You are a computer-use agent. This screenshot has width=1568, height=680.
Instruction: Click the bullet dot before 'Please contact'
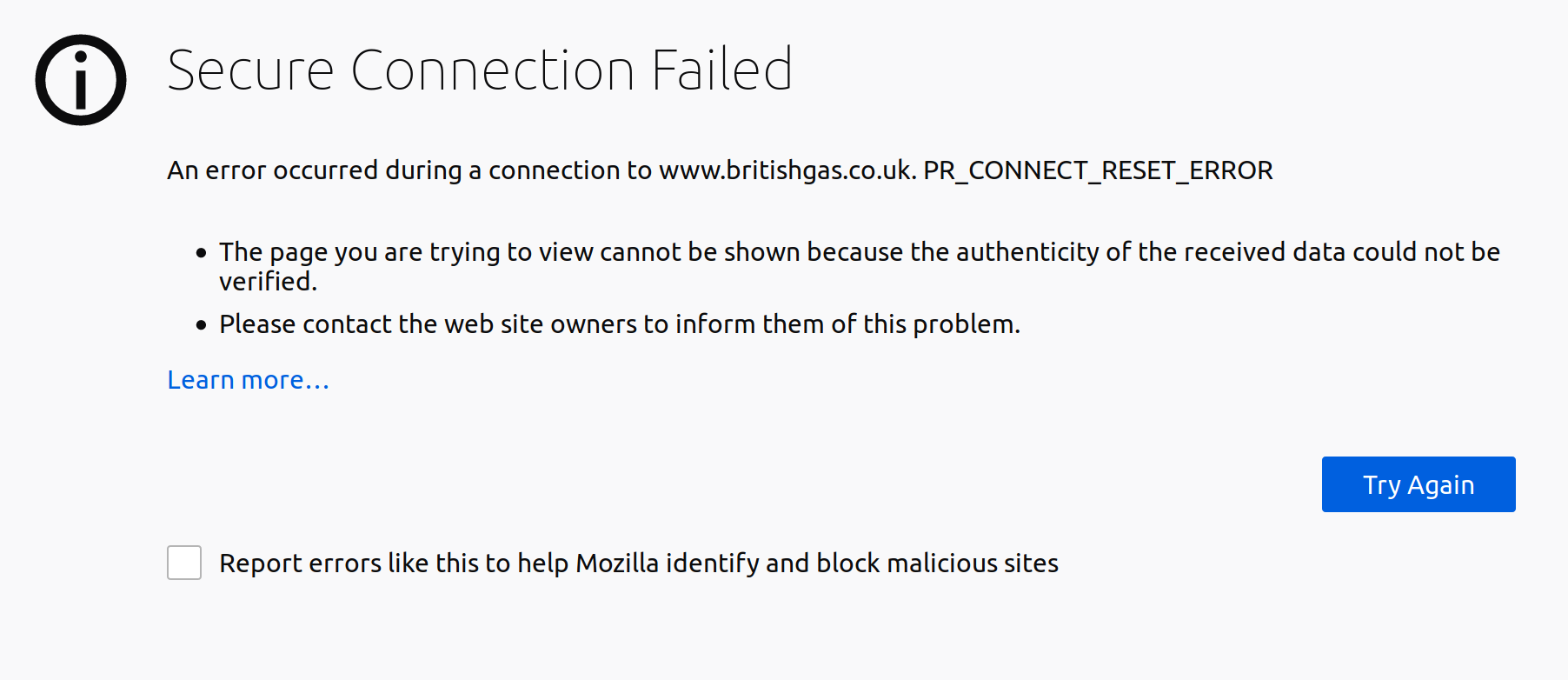click(202, 325)
